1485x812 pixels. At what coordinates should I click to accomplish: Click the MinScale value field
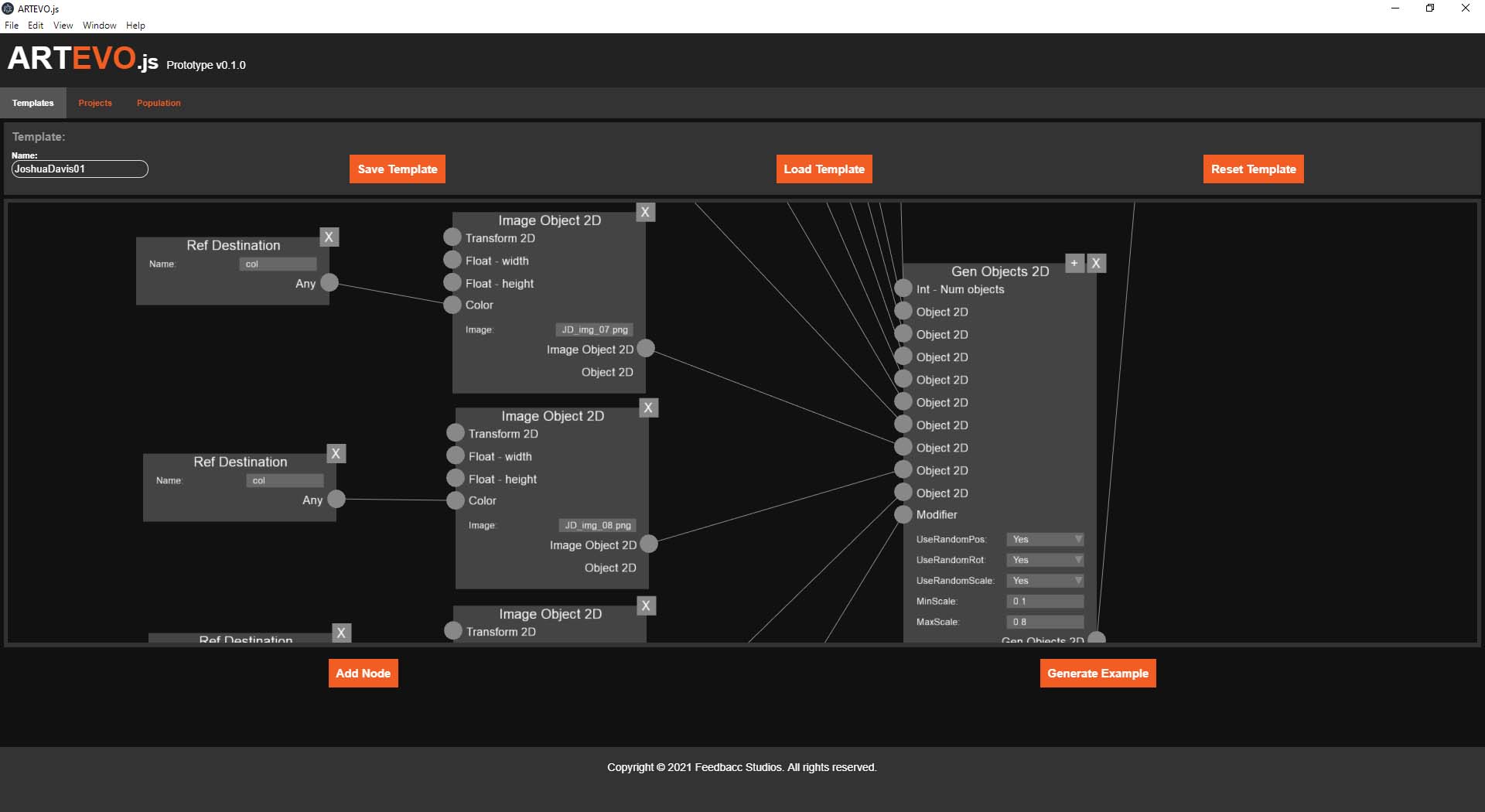click(1045, 601)
